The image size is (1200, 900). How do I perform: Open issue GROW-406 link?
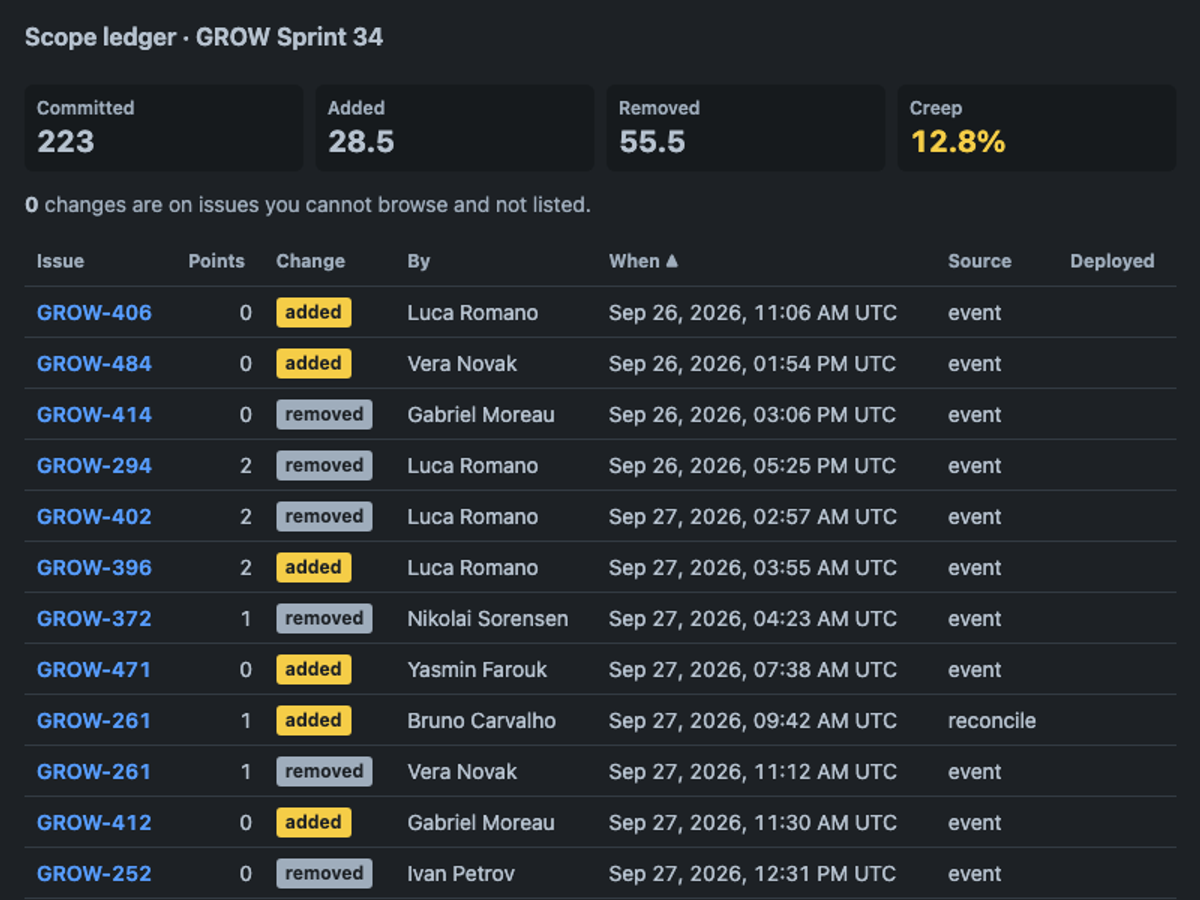point(94,313)
